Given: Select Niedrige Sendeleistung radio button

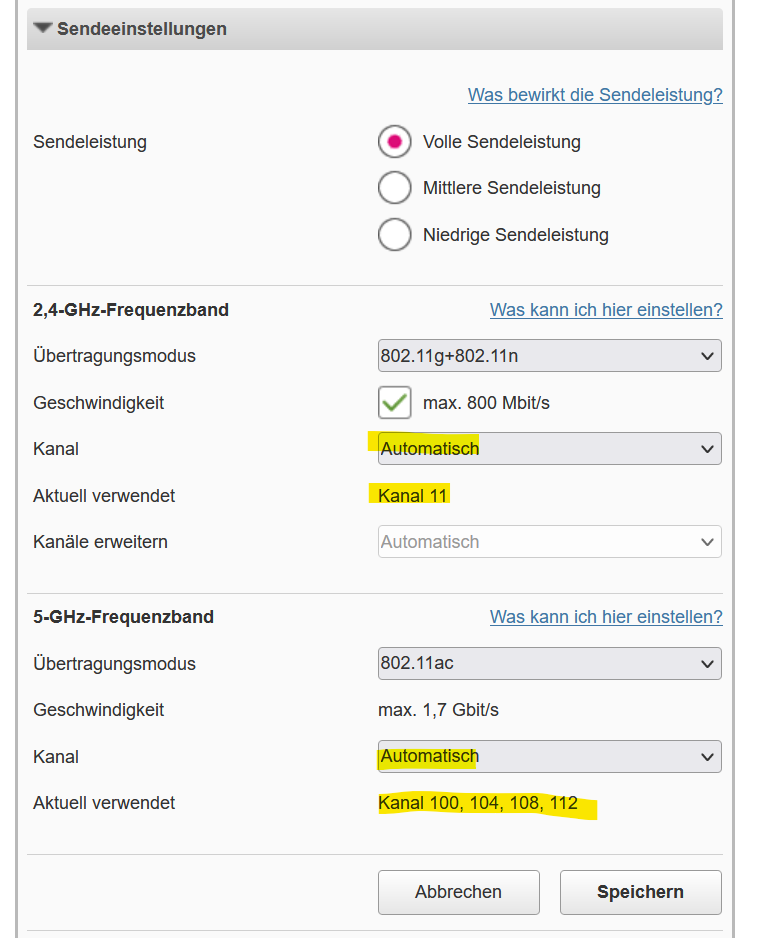Looking at the screenshot, I should point(395,235).
